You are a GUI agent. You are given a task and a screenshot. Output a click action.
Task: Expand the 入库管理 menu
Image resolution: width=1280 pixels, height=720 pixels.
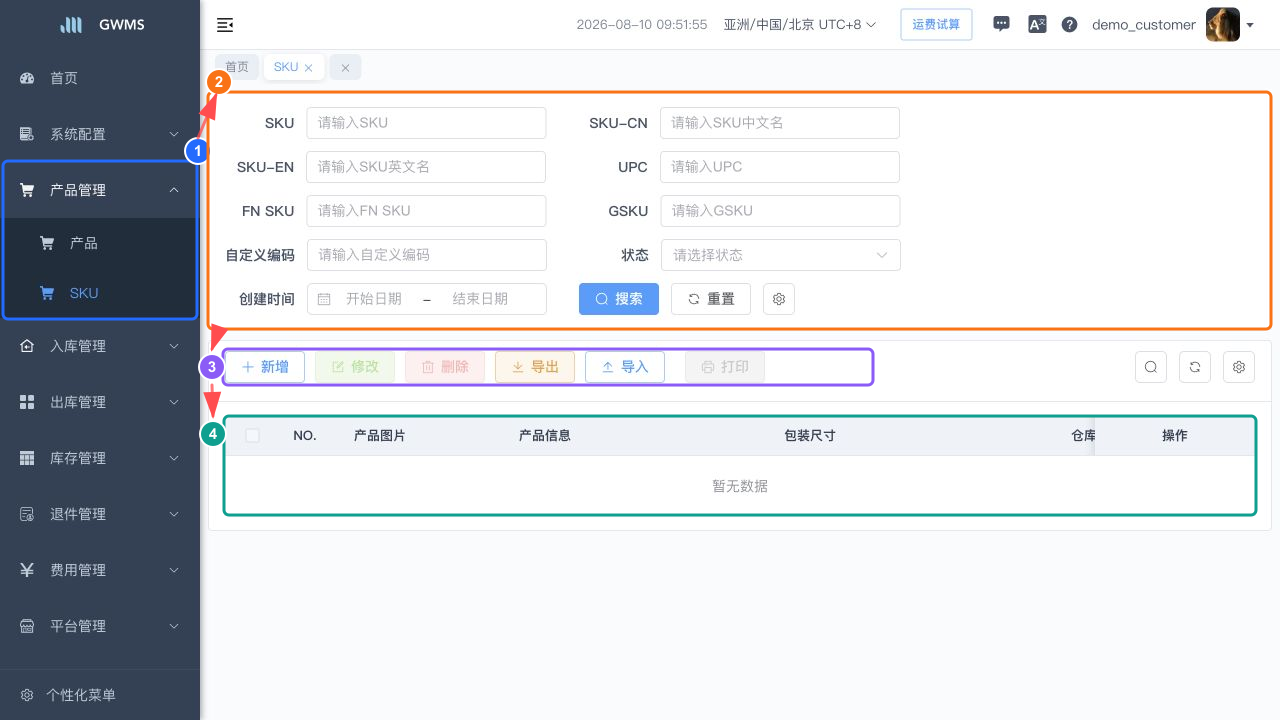point(100,346)
